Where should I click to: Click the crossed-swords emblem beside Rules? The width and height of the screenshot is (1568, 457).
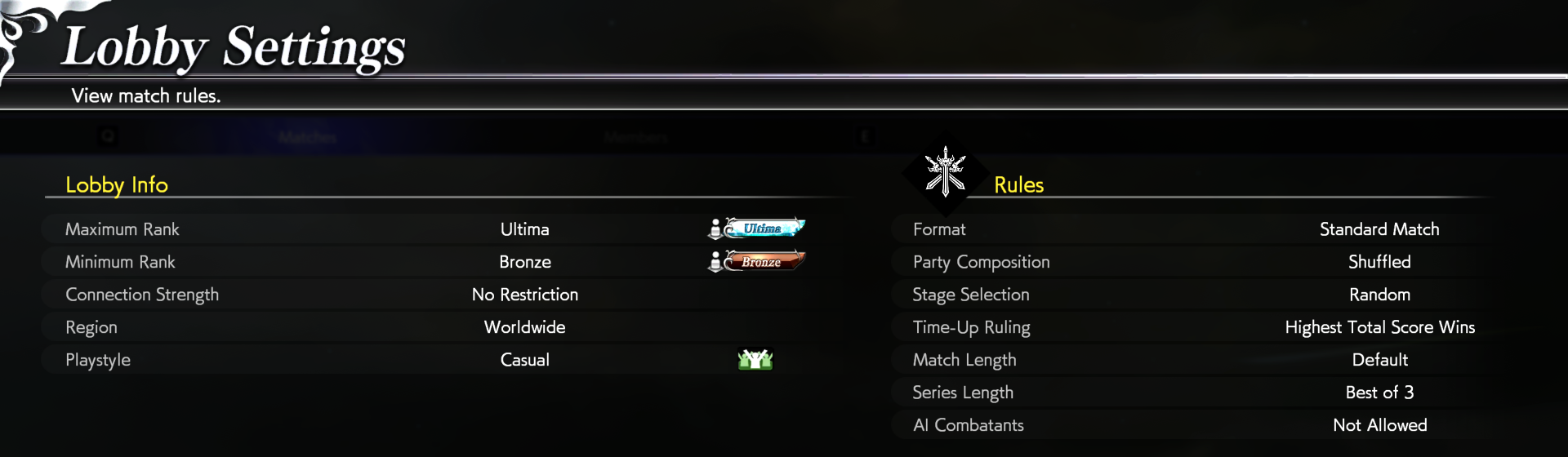945,172
